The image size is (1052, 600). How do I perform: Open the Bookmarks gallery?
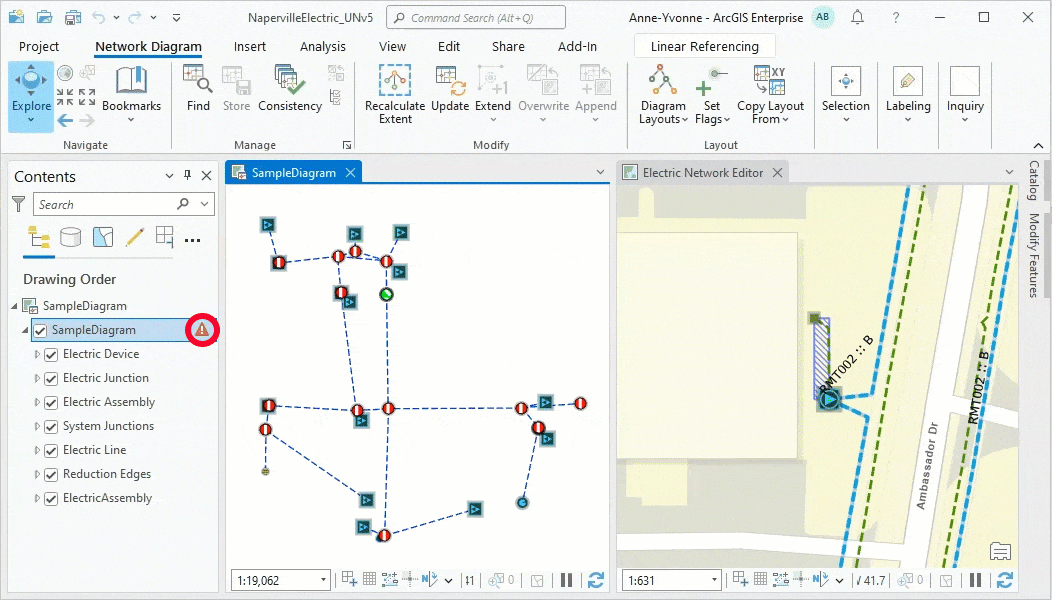(x=132, y=94)
